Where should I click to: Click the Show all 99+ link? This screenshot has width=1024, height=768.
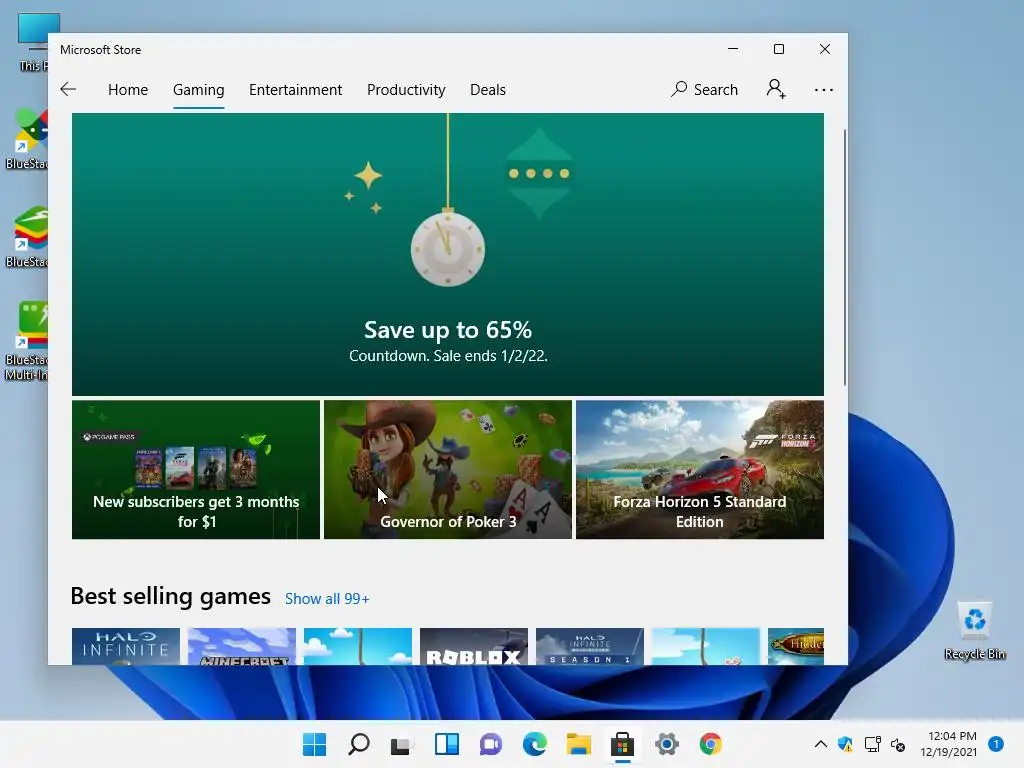[327, 599]
